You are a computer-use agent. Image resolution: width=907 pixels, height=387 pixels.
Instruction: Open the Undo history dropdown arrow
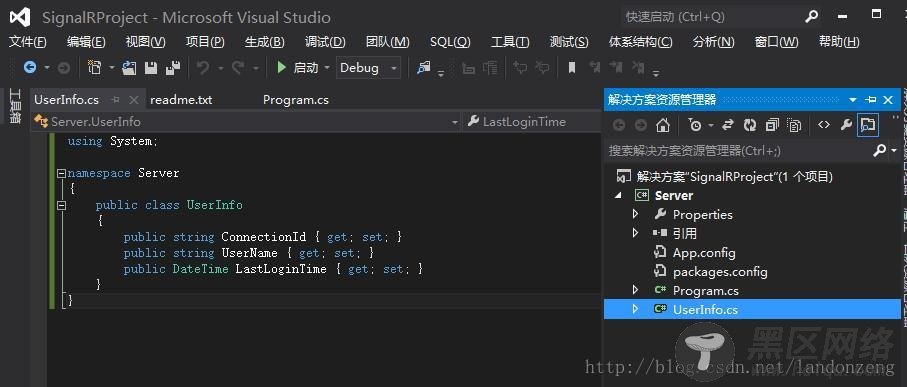click(220, 68)
